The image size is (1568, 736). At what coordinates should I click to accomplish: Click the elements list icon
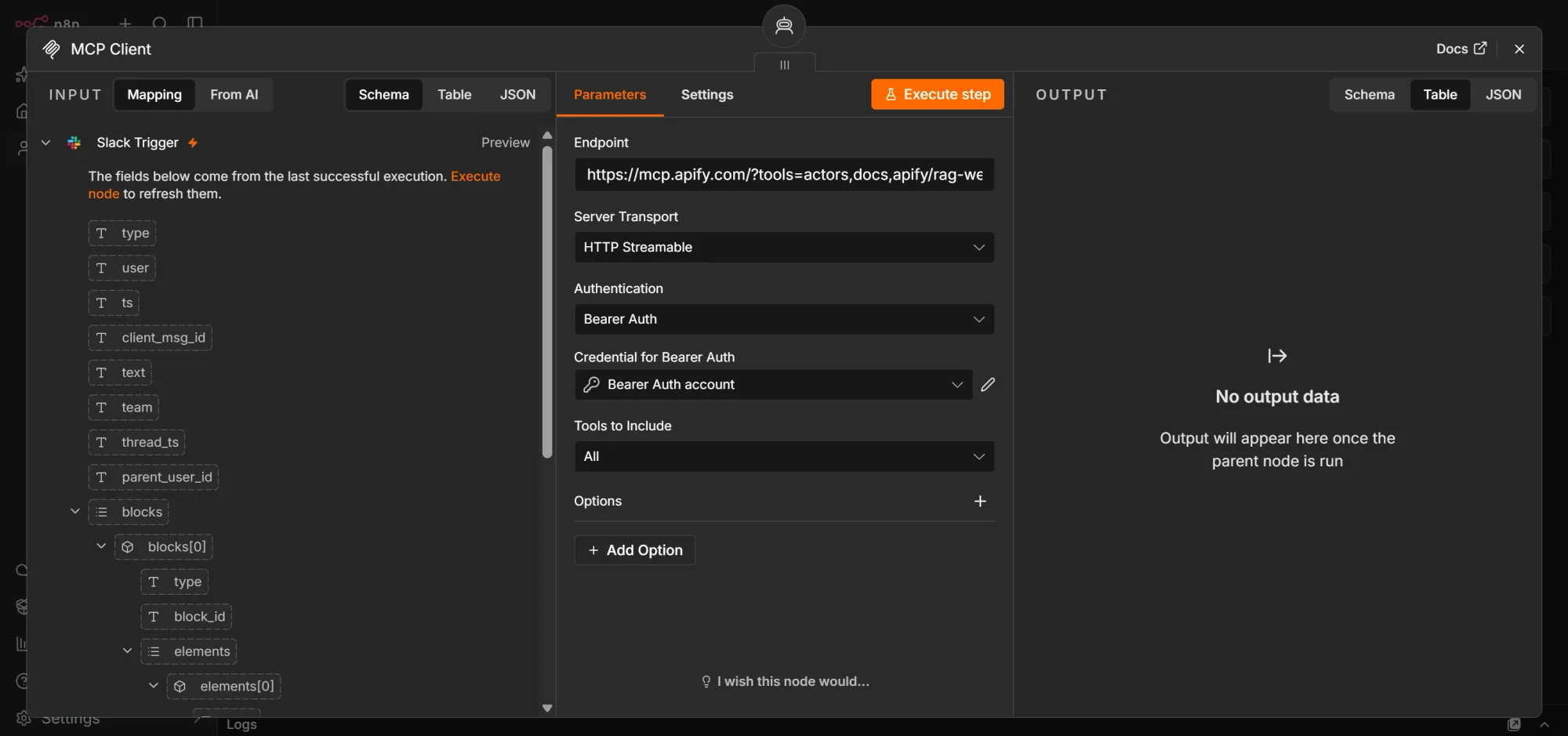pyautogui.click(x=154, y=652)
